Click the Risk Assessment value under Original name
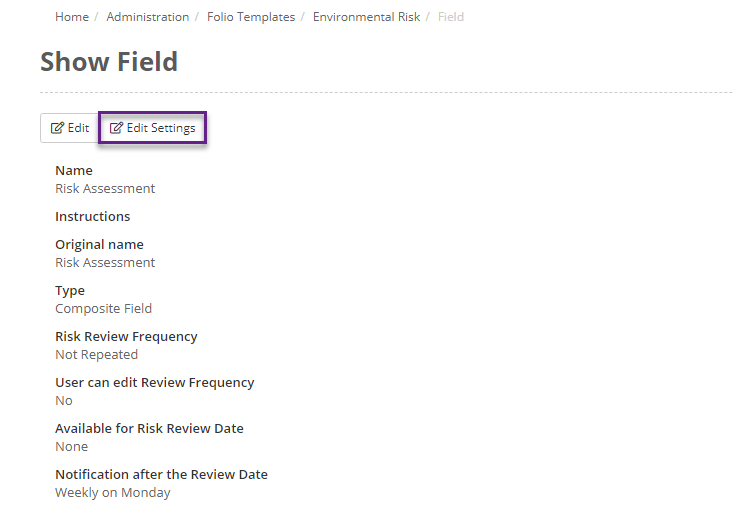The width and height of the screenshot is (734, 509). 105,263
